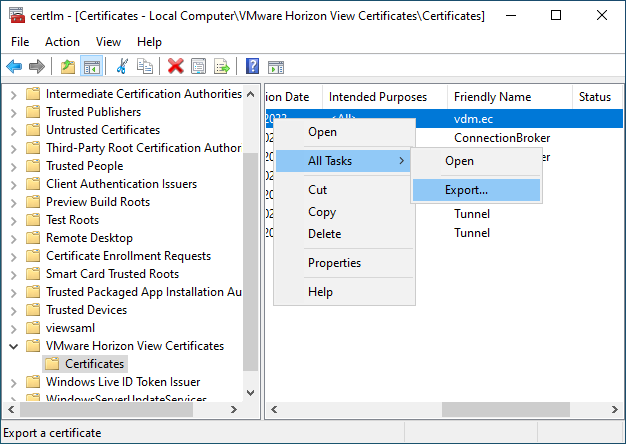Click the Export List toolbar icon

point(221,66)
